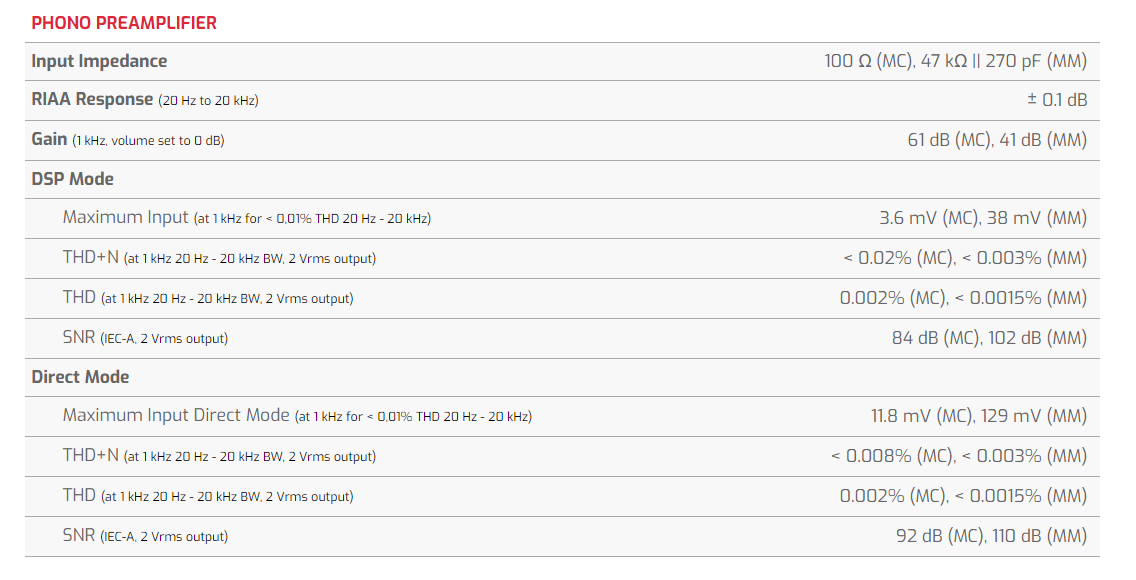Click the Gain row label

[x=49, y=139]
